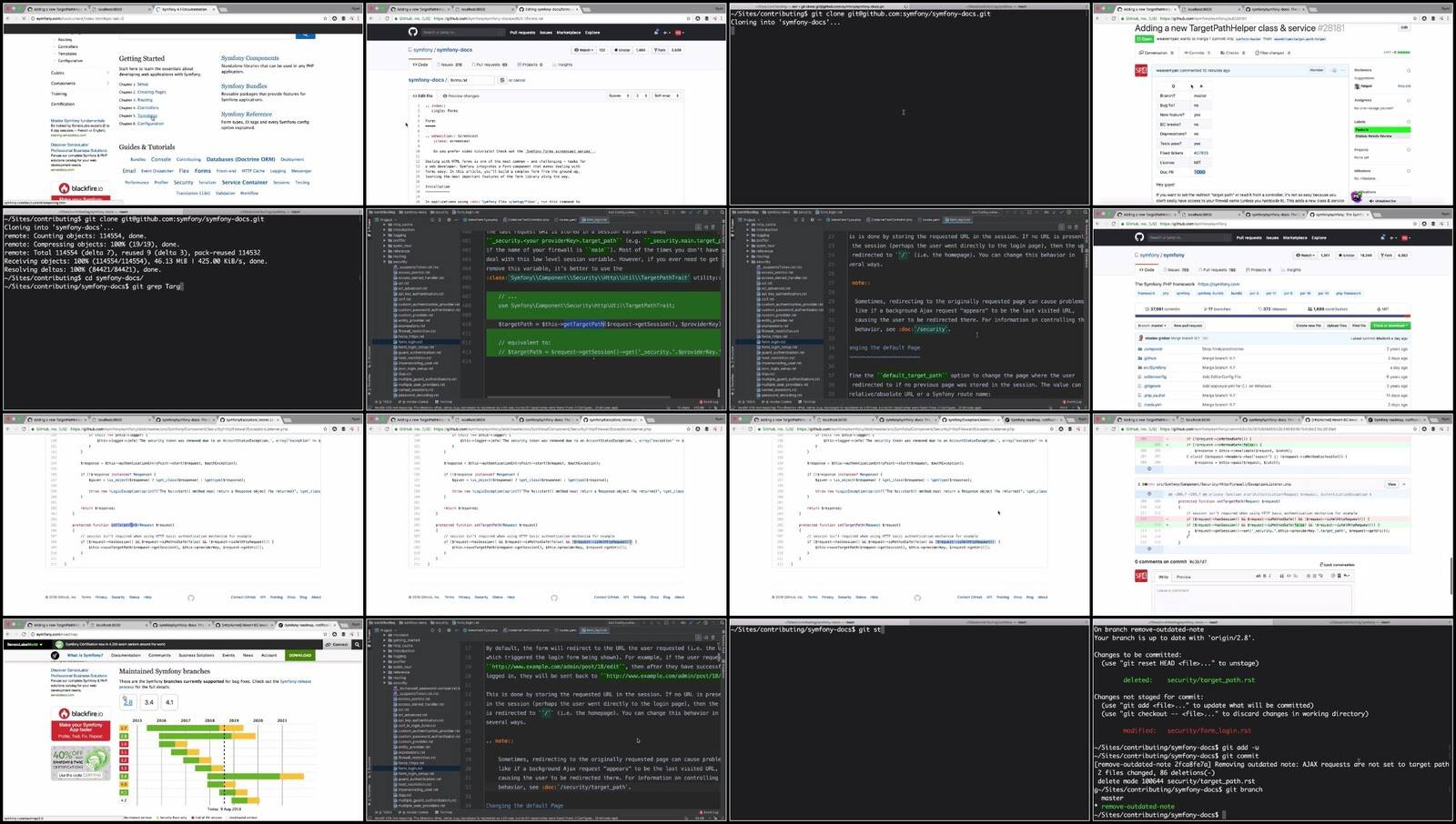Click the language color bar in the symfony/symfony repo
Image resolution: width=1456 pixels, height=824 pixels.
coord(1271,317)
